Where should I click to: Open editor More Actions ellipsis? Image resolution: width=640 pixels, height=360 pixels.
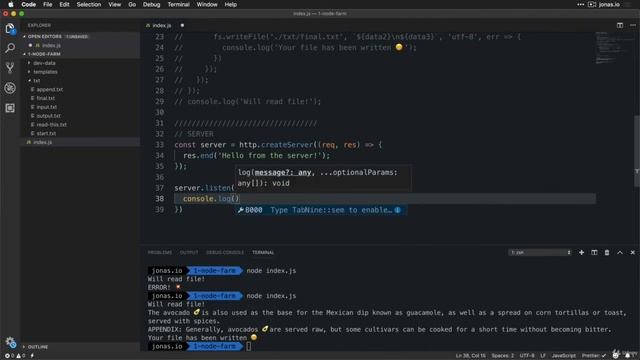(x=633, y=25)
